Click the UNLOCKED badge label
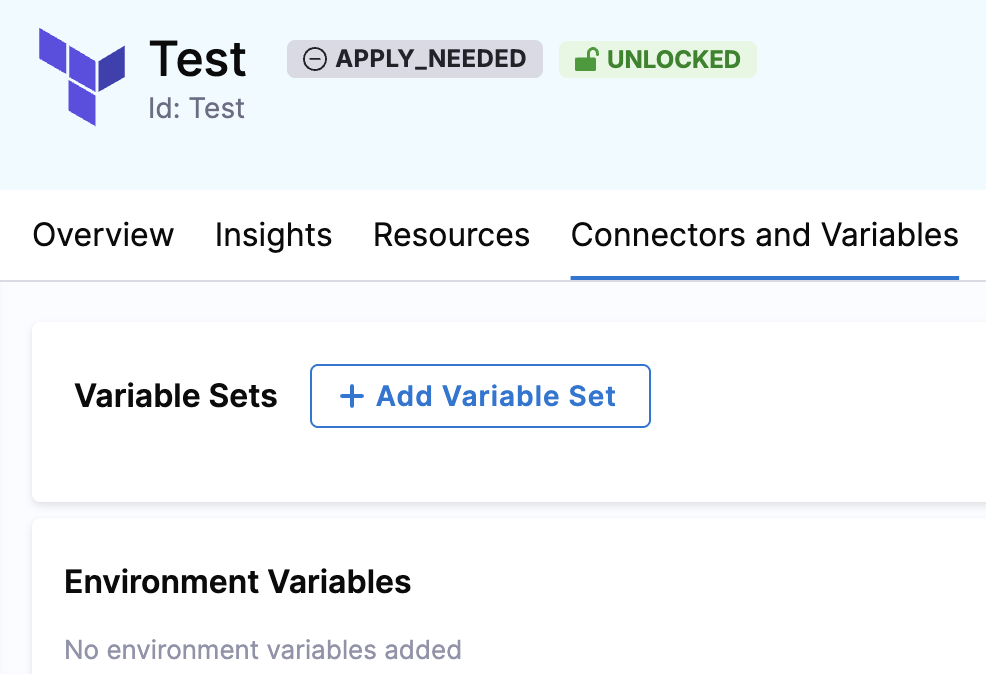 (673, 60)
